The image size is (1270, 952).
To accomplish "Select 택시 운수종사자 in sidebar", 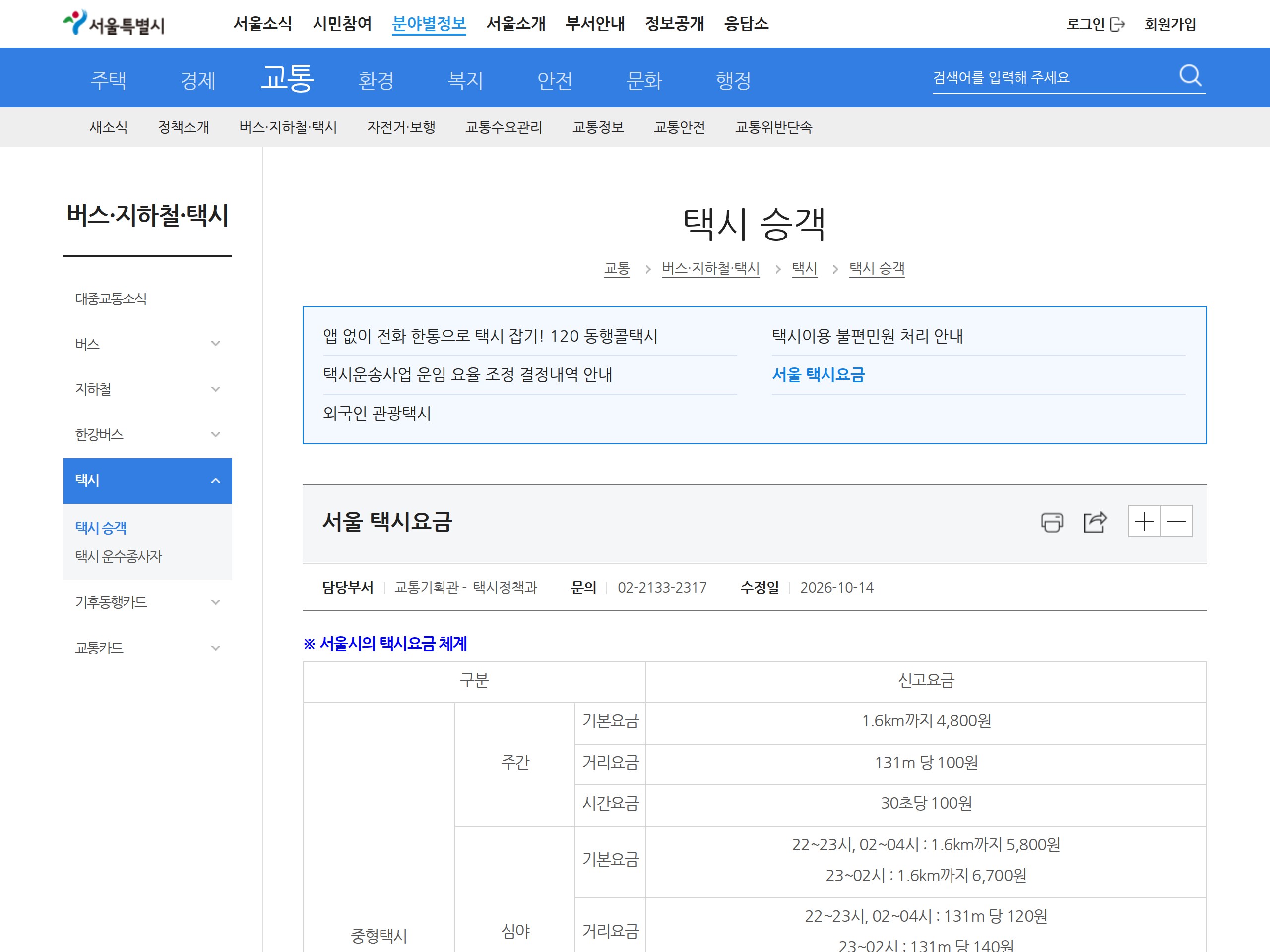I will click(x=119, y=556).
